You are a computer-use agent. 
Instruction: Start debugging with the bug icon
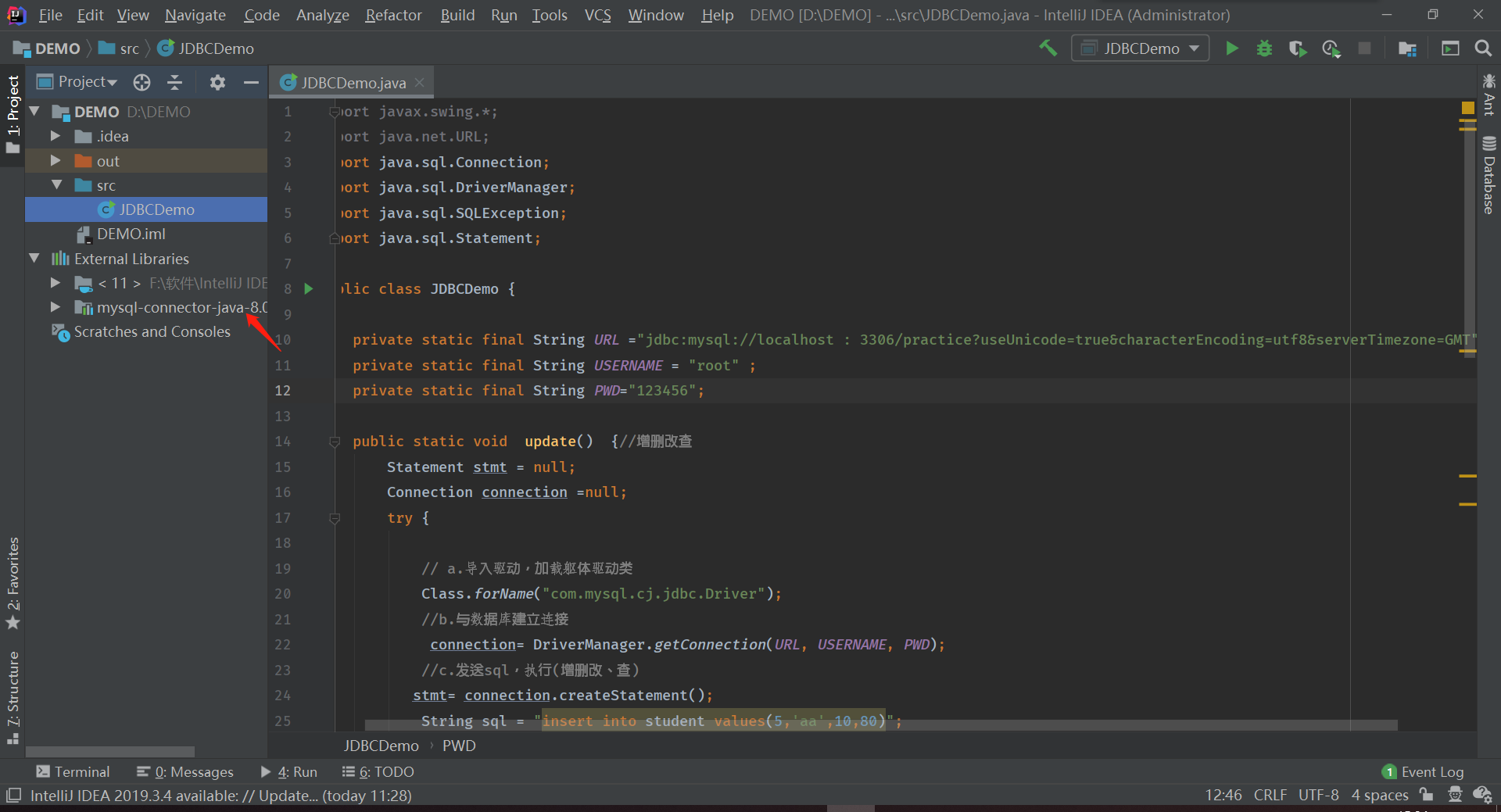click(1264, 48)
